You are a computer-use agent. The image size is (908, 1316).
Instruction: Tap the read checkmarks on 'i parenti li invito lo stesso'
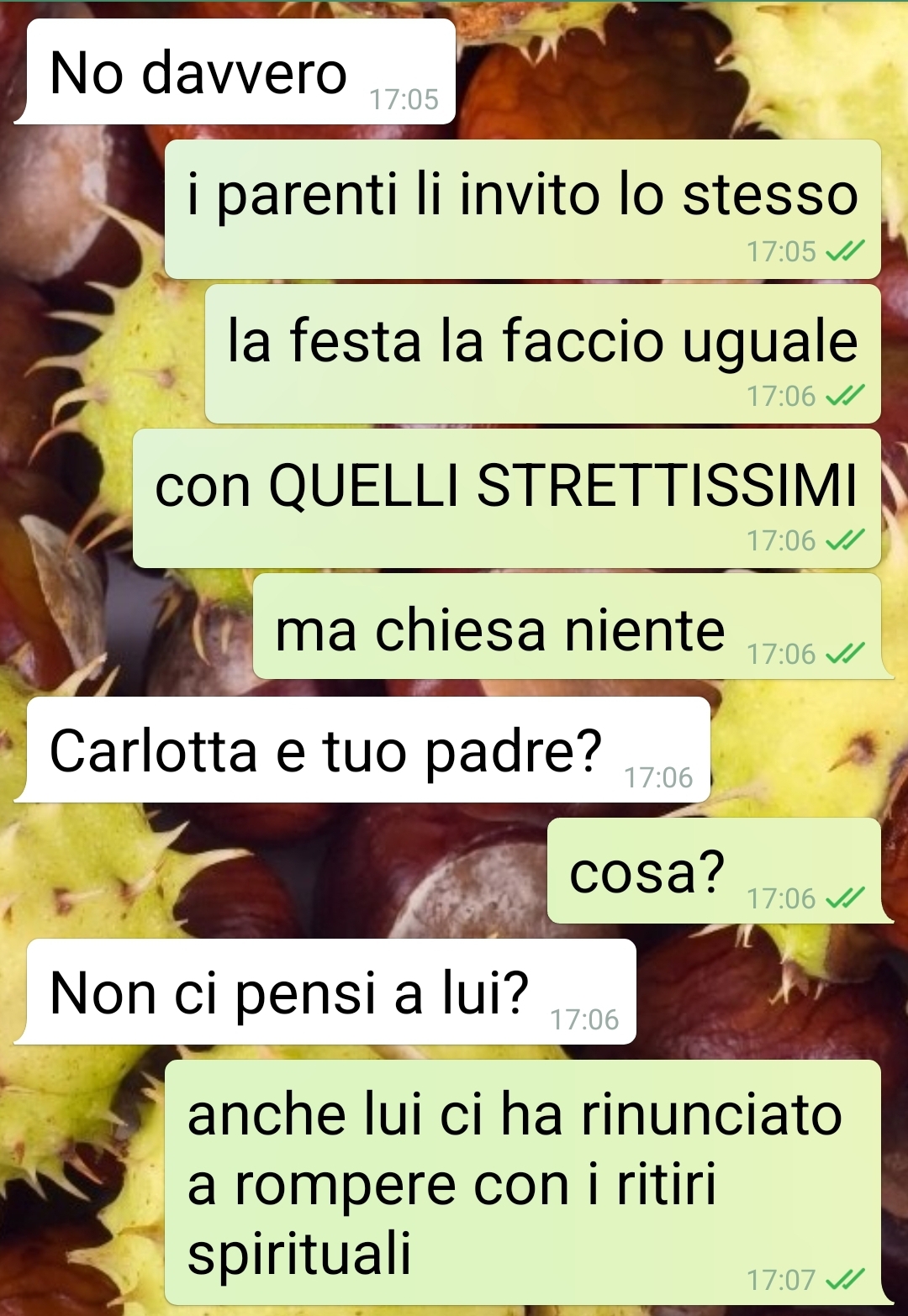[845, 251]
